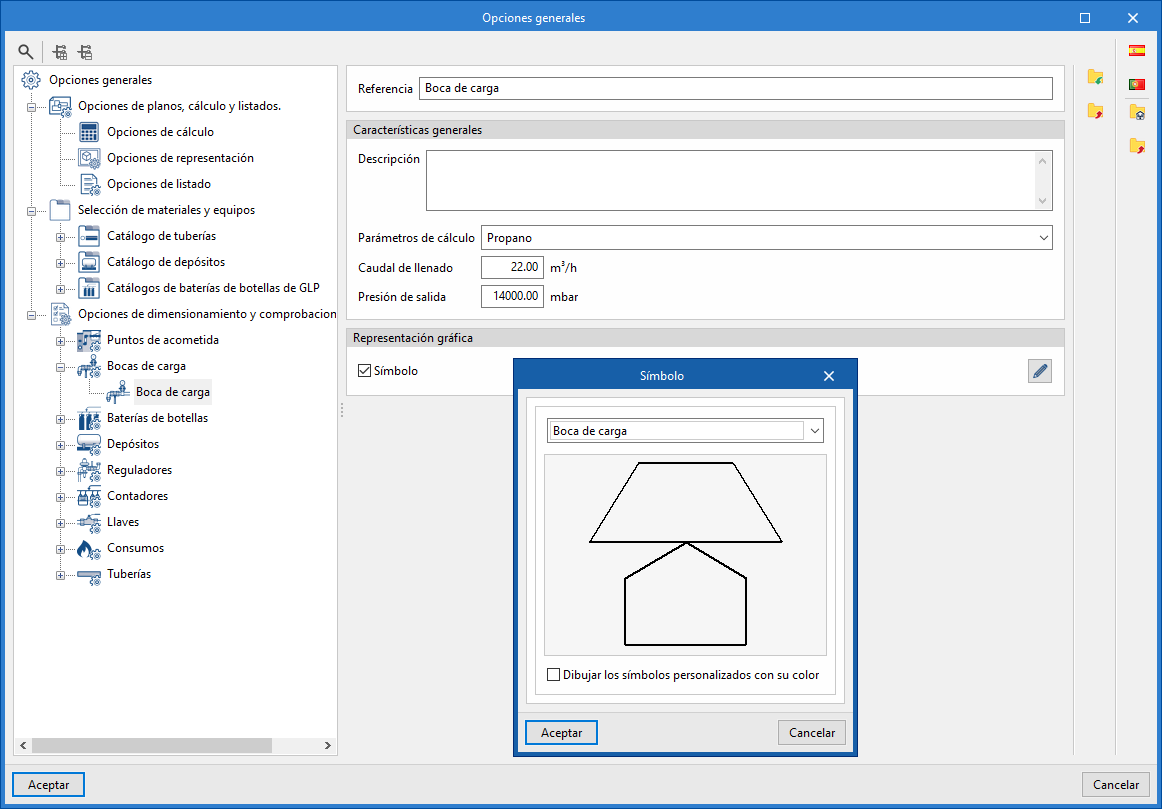1162x809 pixels.
Task: Click the tree scrollbar left arrow
Action: coord(22,745)
